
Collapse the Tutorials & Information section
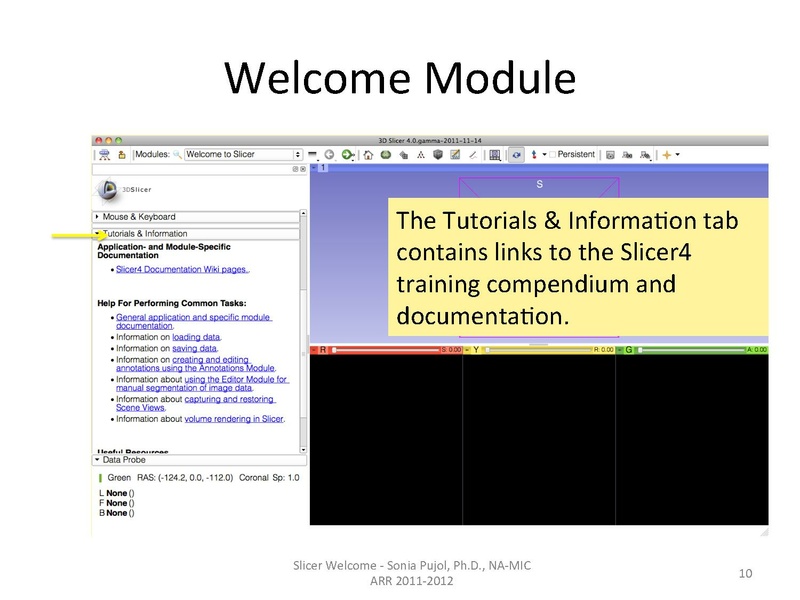(x=150, y=232)
